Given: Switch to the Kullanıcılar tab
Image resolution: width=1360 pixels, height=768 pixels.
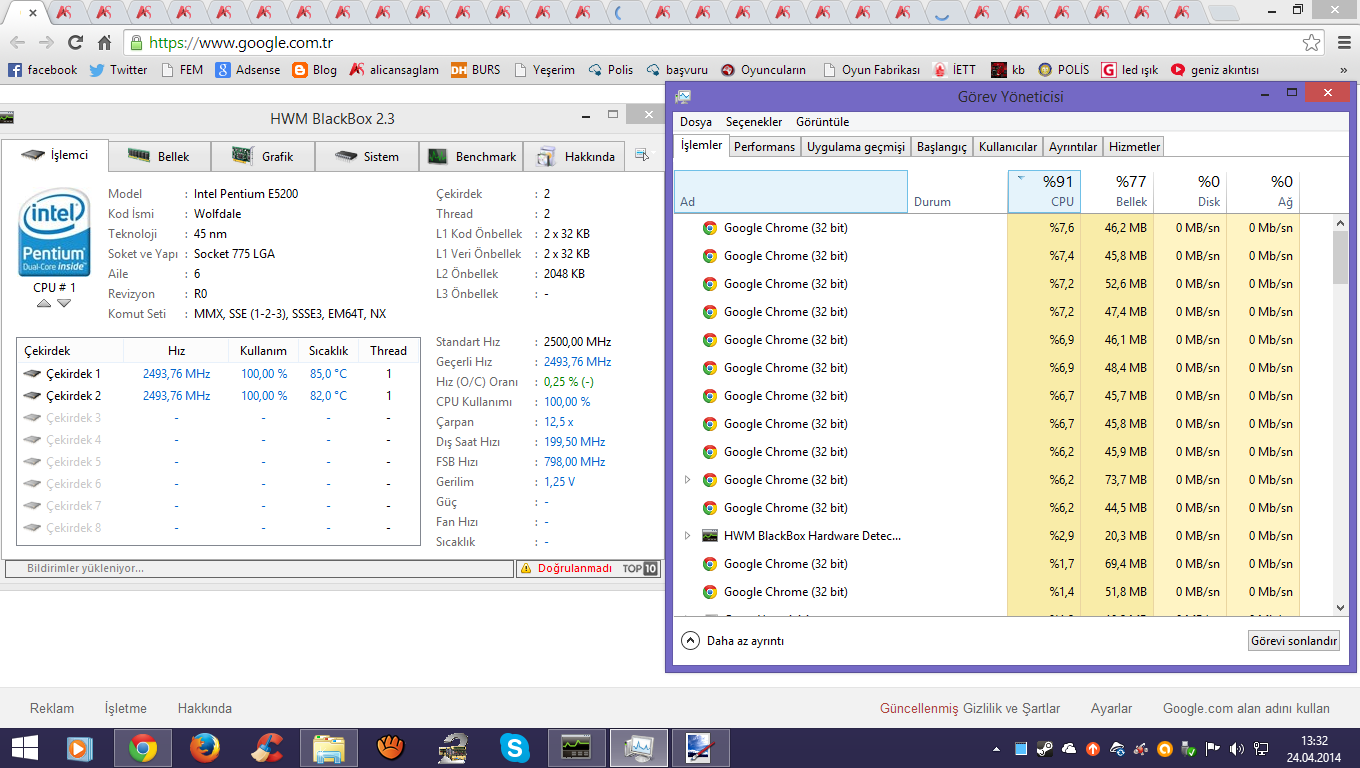Looking at the screenshot, I should (x=1008, y=147).
